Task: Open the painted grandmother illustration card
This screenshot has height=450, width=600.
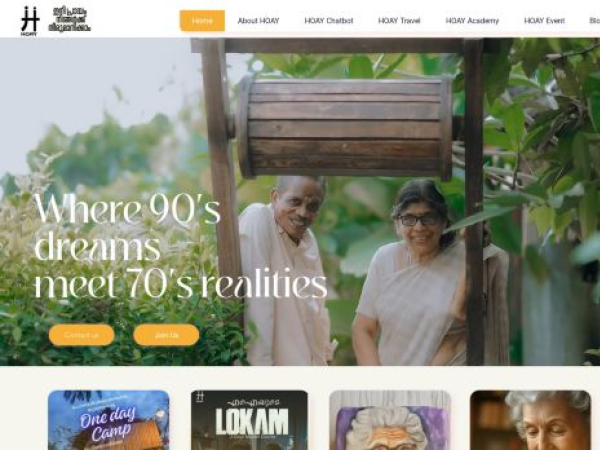Action: click(390, 420)
